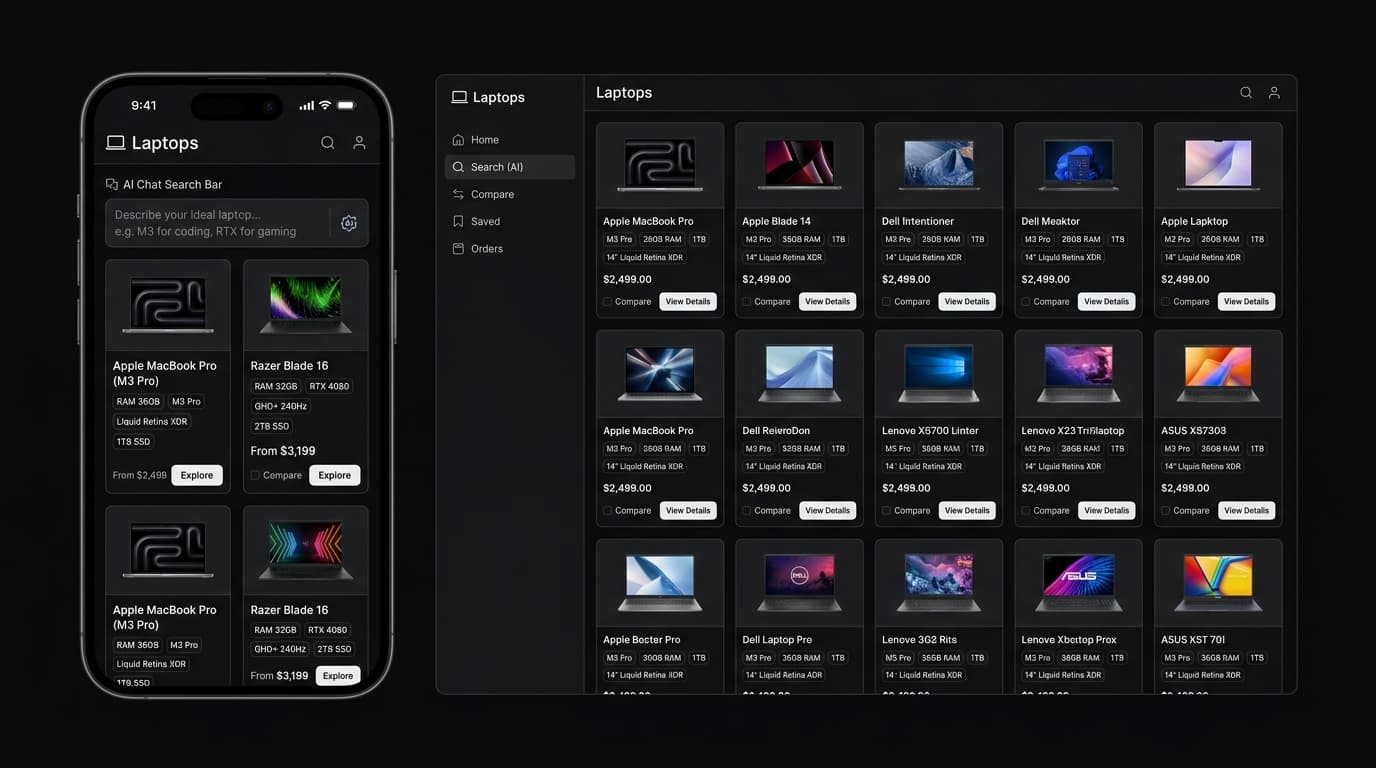Open Dell Meaktor laptop thumbnail
Screen dimensions: 1376x768
[1078, 165]
